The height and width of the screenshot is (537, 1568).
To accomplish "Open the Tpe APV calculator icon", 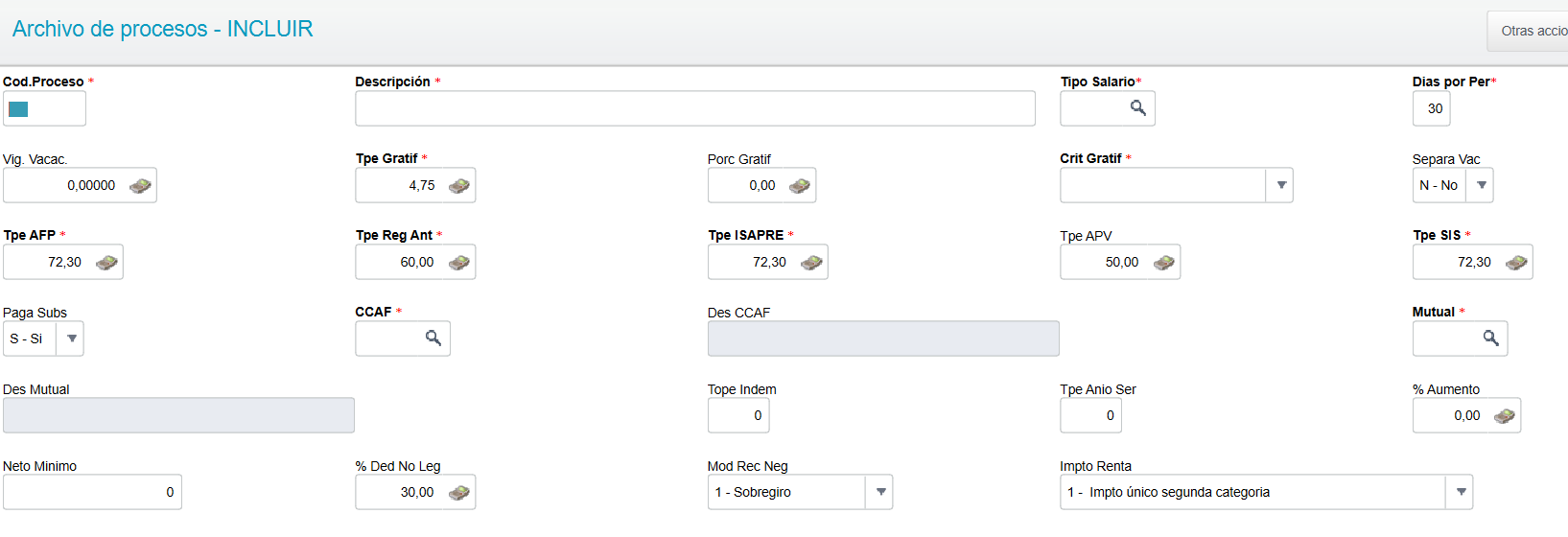I will click(x=1163, y=263).
